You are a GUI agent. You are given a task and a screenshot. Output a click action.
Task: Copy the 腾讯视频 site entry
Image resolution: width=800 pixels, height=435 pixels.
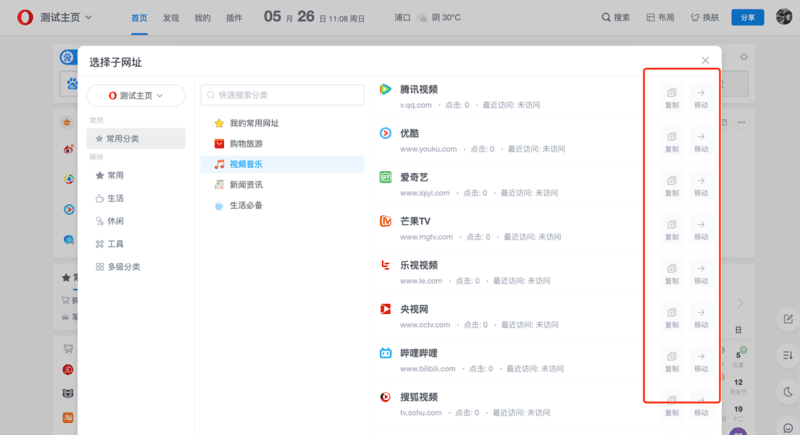tap(671, 98)
